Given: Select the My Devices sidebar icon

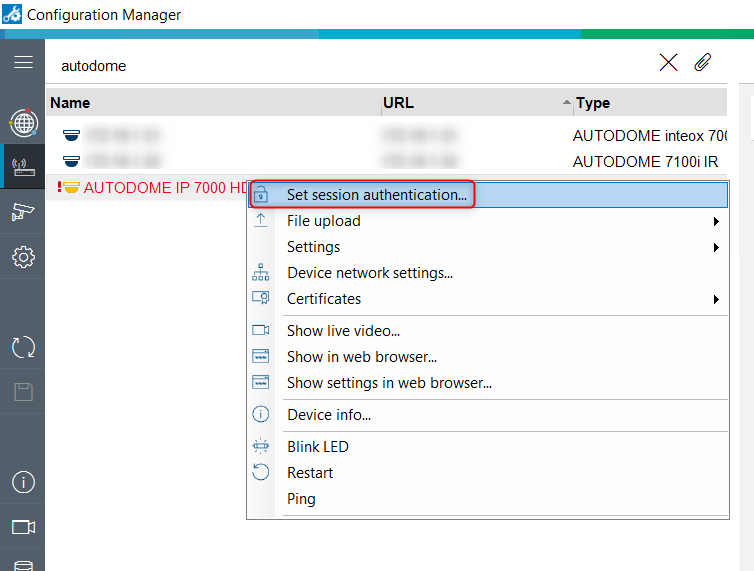Looking at the screenshot, I should (x=24, y=167).
